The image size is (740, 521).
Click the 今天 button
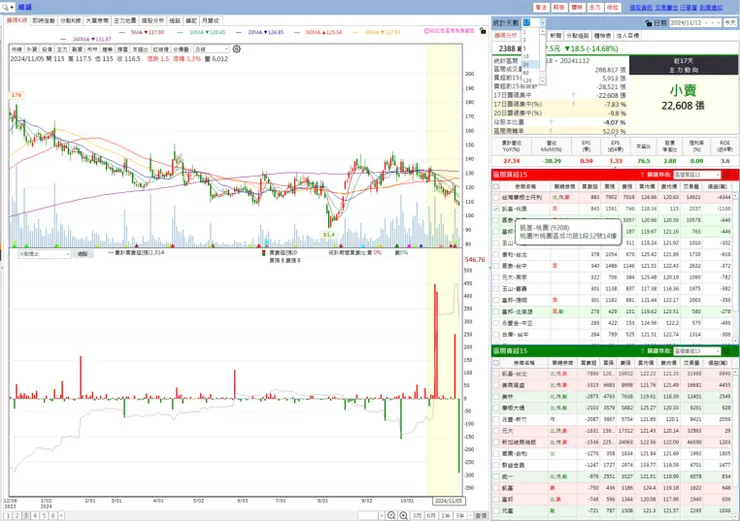(x=730, y=23)
